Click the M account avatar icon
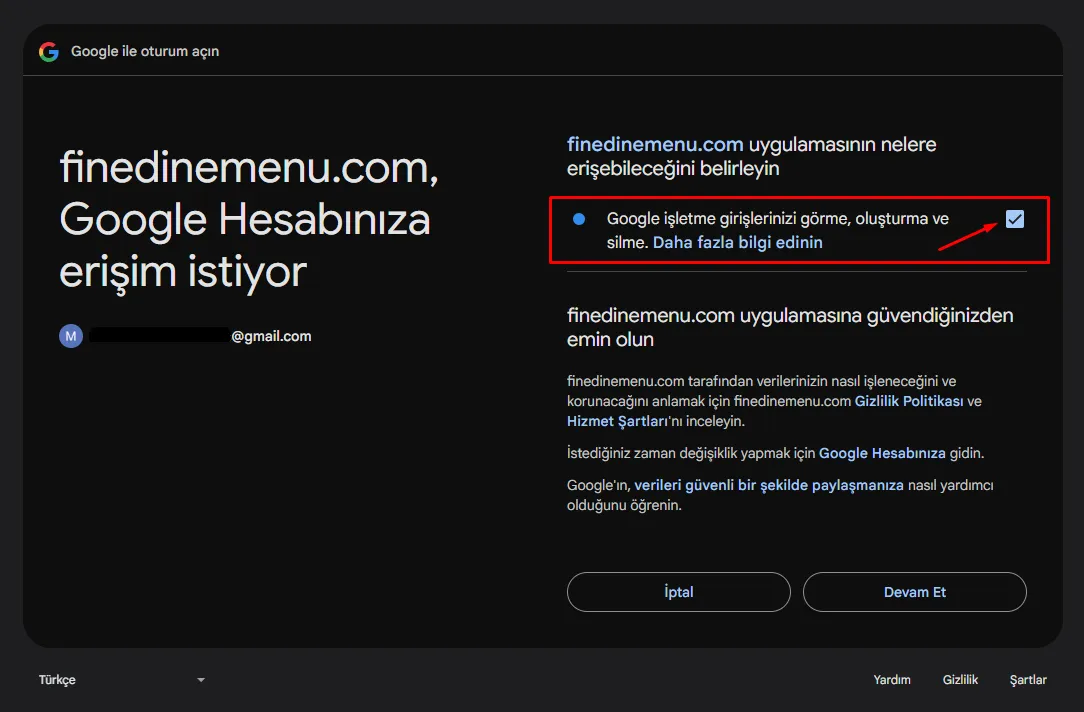Screen dimensions: 1084x712 tap(71, 336)
